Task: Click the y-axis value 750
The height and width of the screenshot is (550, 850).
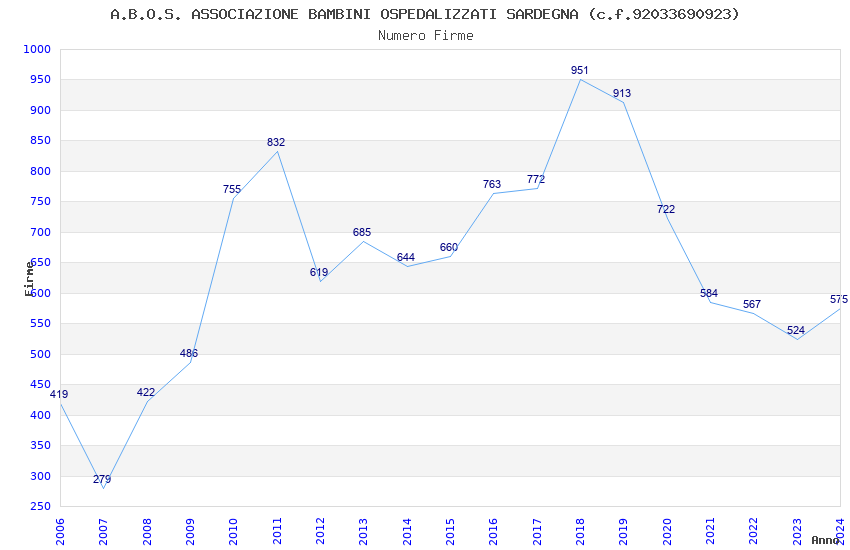Action: [x=41, y=202]
